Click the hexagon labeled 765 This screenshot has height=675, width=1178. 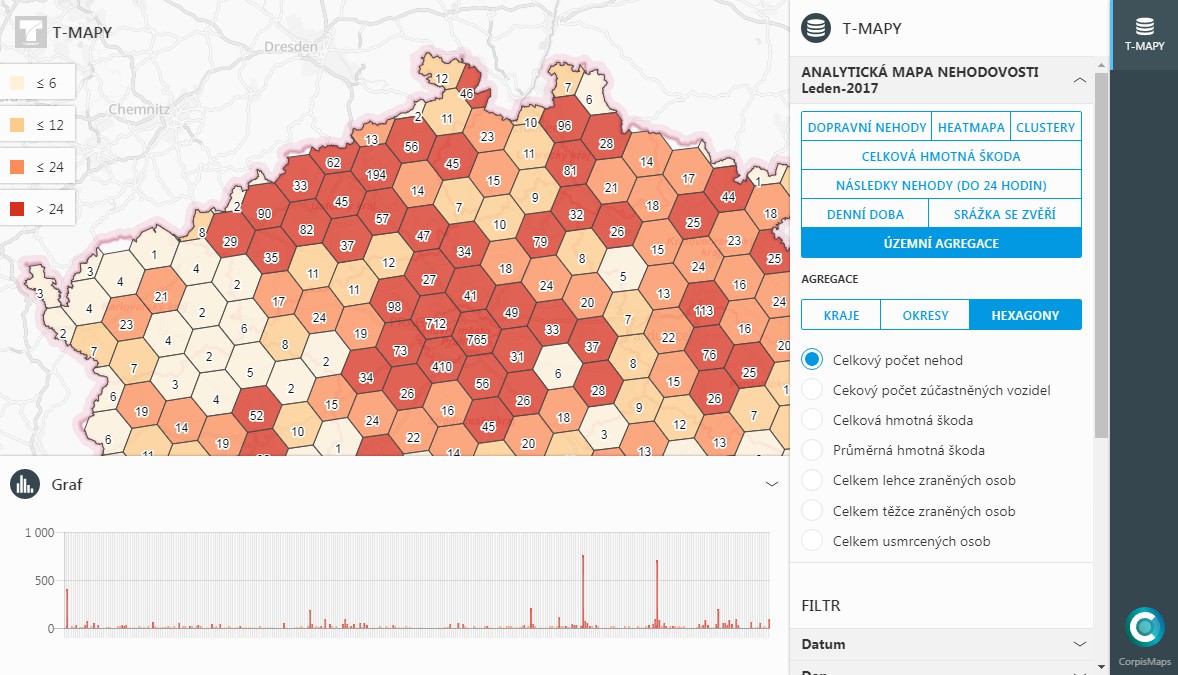click(476, 340)
